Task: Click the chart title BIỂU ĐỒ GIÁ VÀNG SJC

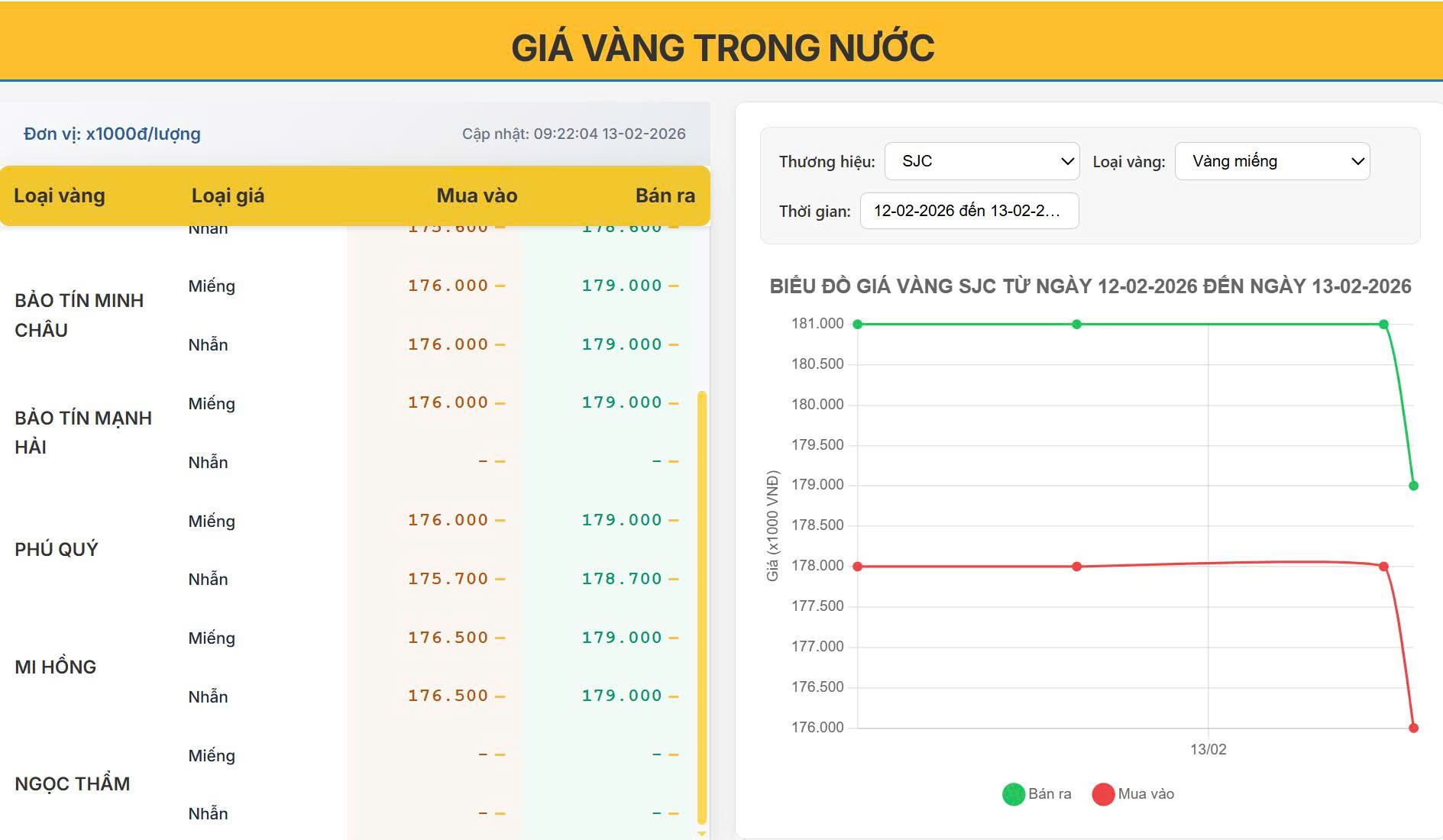Action: click(1090, 286)
